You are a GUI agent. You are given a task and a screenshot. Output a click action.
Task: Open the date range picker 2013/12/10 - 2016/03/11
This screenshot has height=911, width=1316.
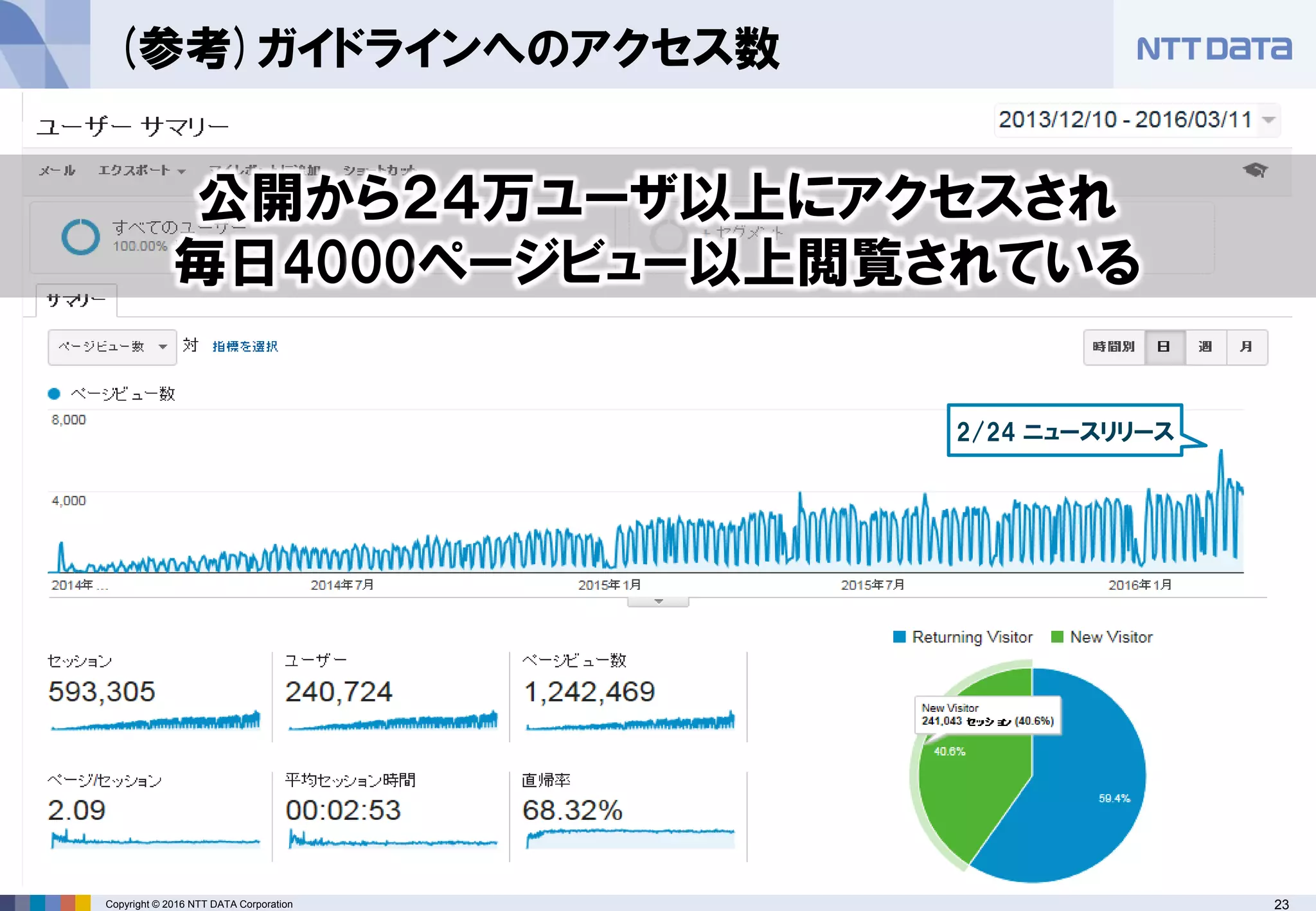coord(1137,120)
